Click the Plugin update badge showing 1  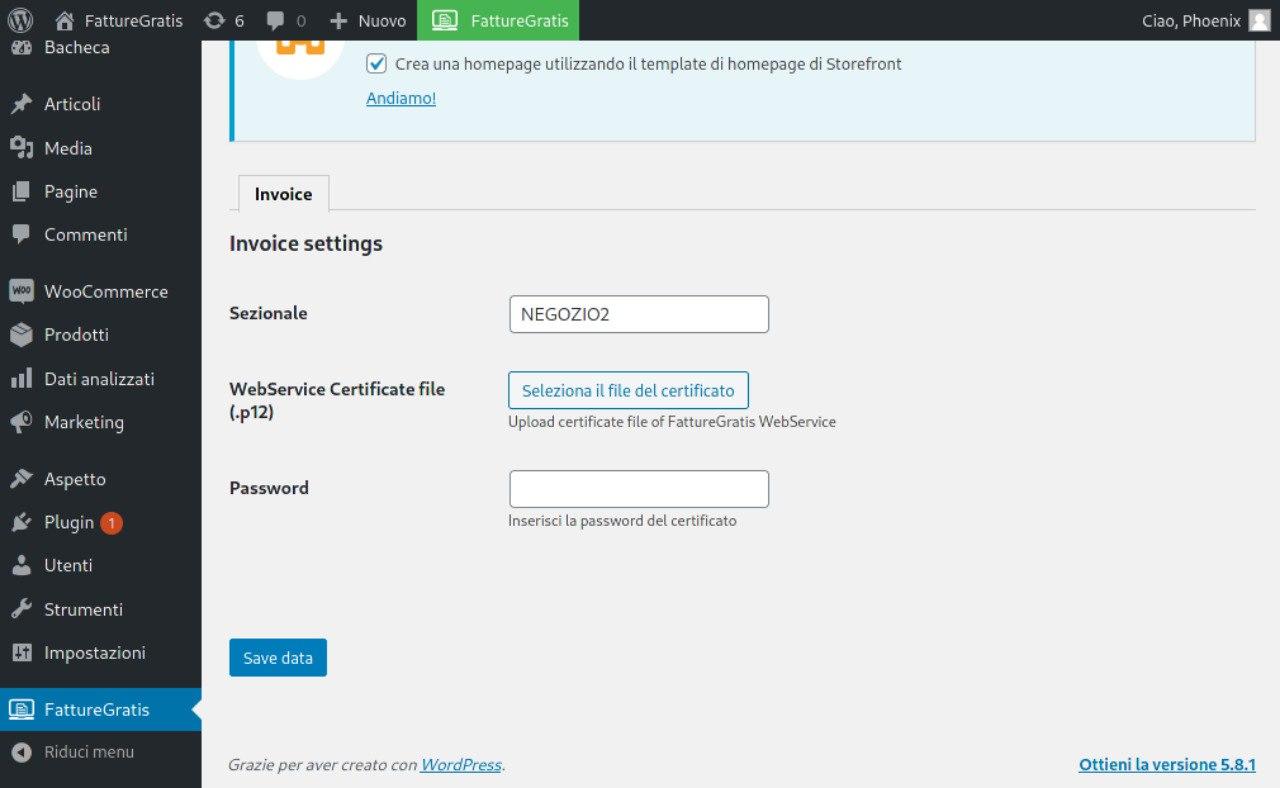[111, 522]
